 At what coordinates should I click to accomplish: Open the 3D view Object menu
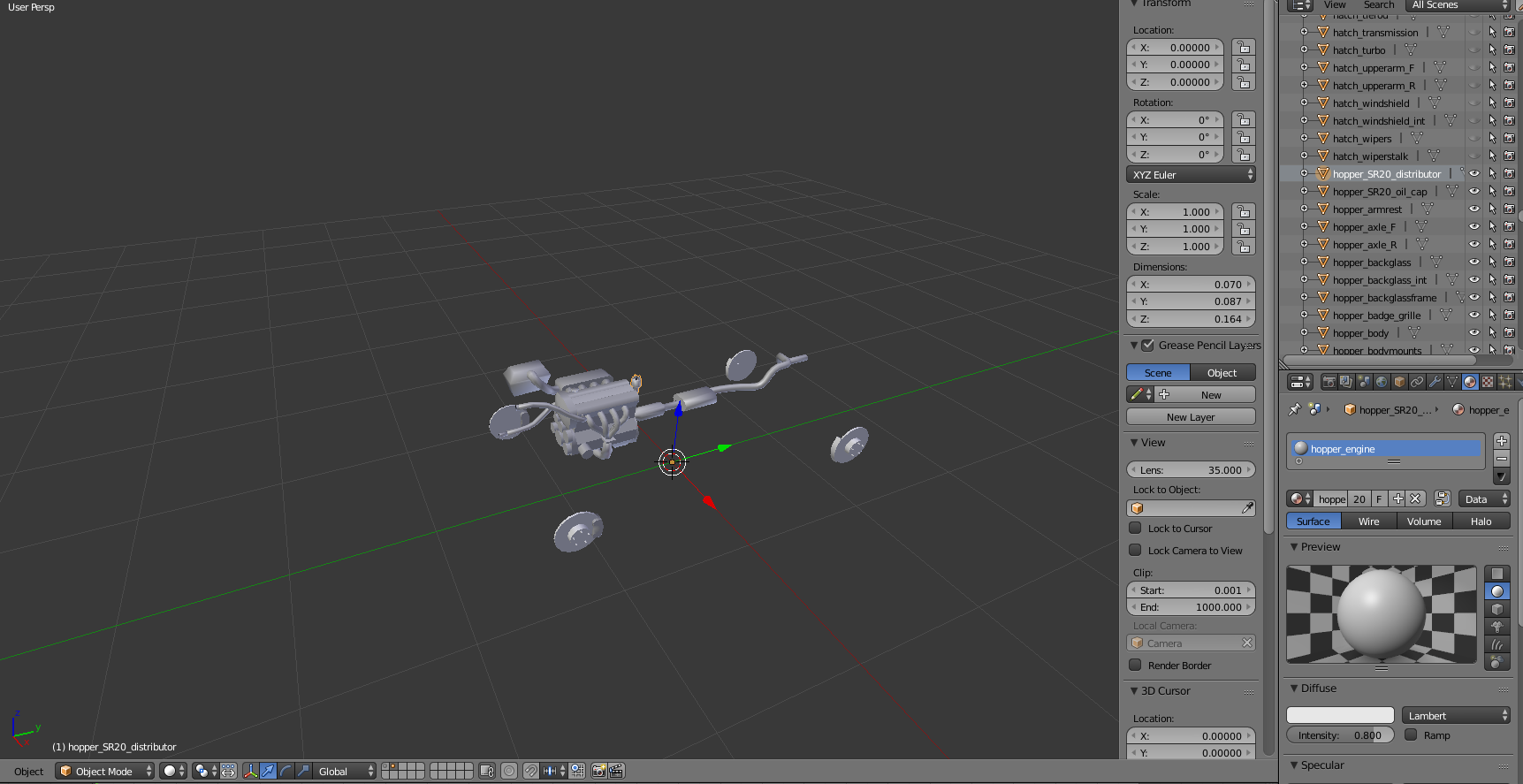pos(29,772)
